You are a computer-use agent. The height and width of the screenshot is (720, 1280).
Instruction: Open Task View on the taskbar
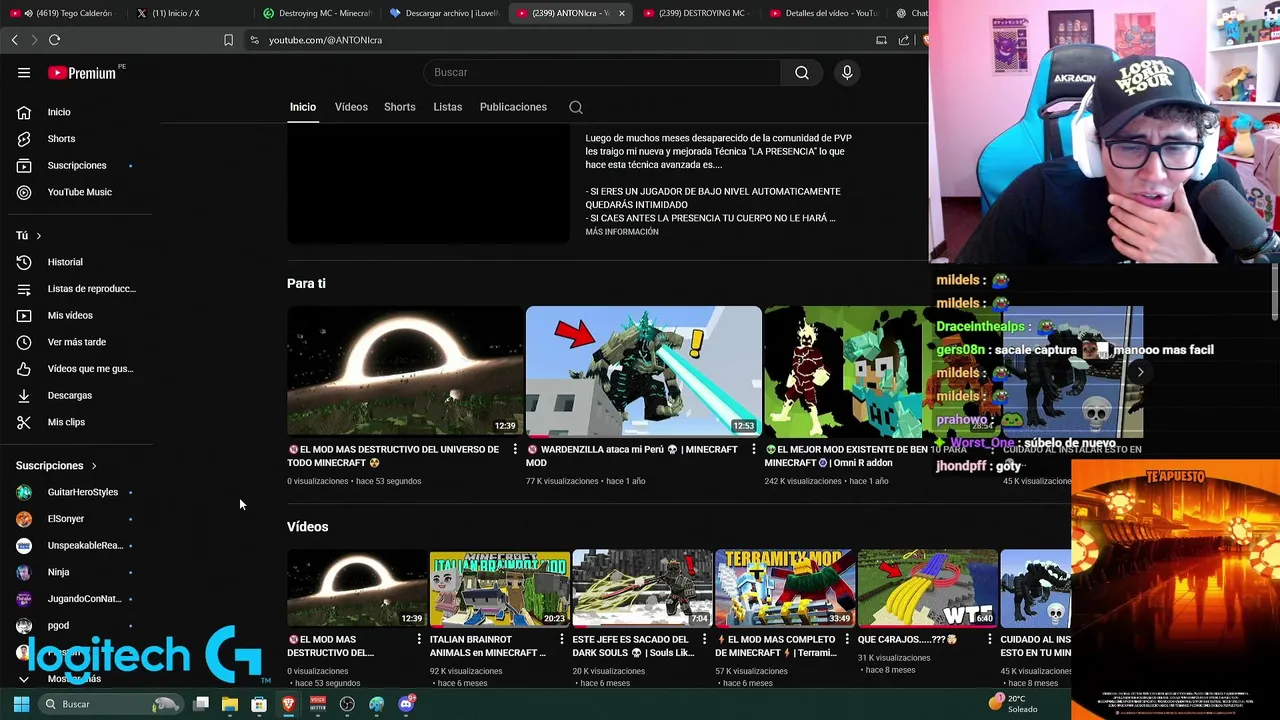click(201, 704)
